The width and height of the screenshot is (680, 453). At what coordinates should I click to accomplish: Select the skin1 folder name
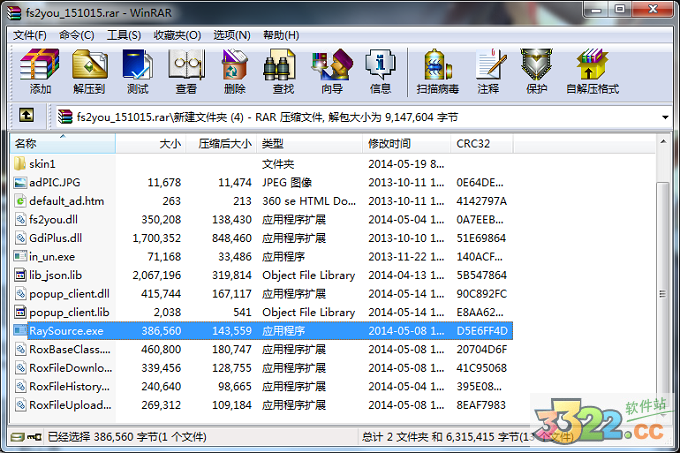[42, 164]
